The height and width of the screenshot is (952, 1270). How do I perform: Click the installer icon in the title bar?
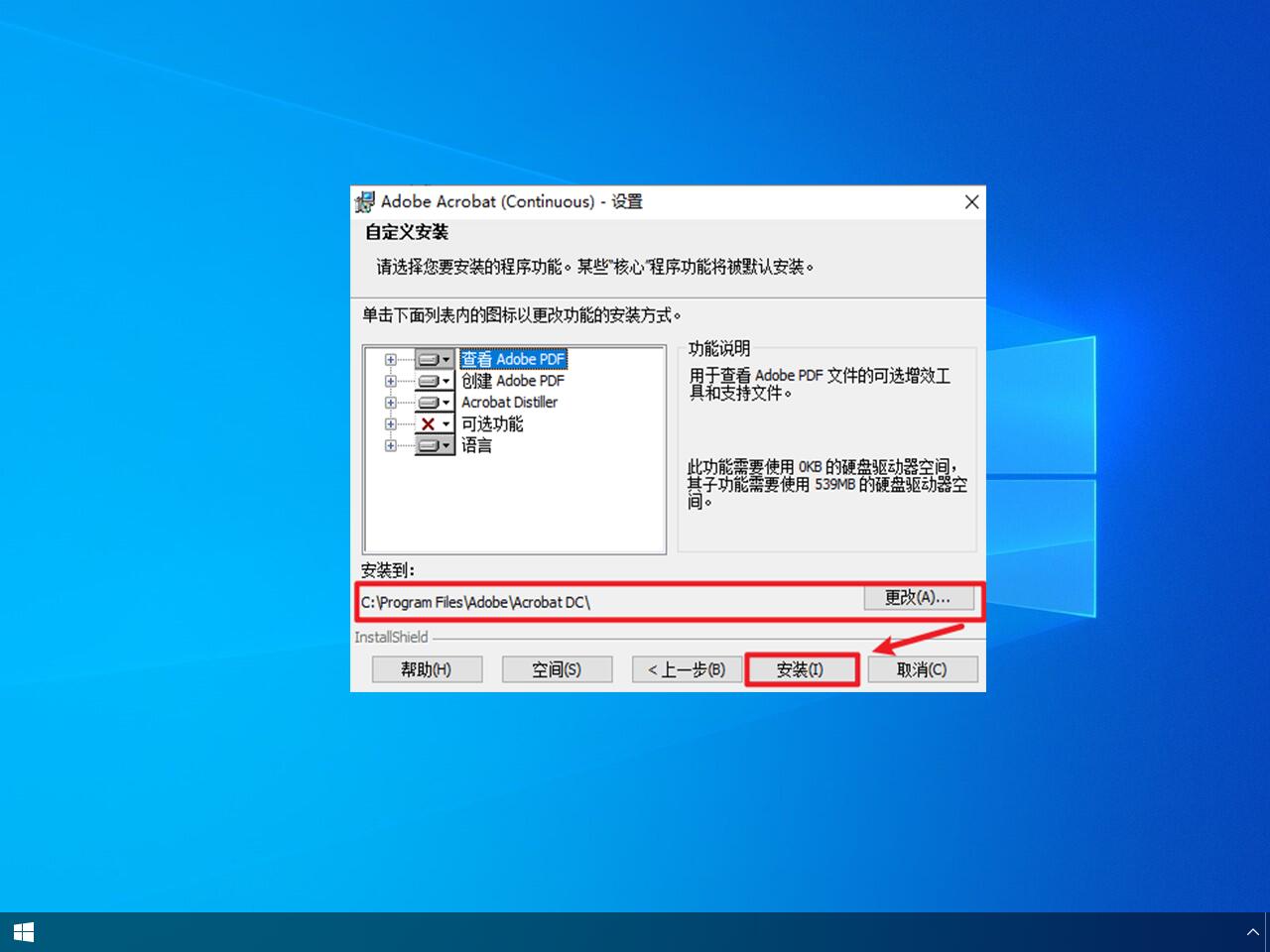pos(365,202)
